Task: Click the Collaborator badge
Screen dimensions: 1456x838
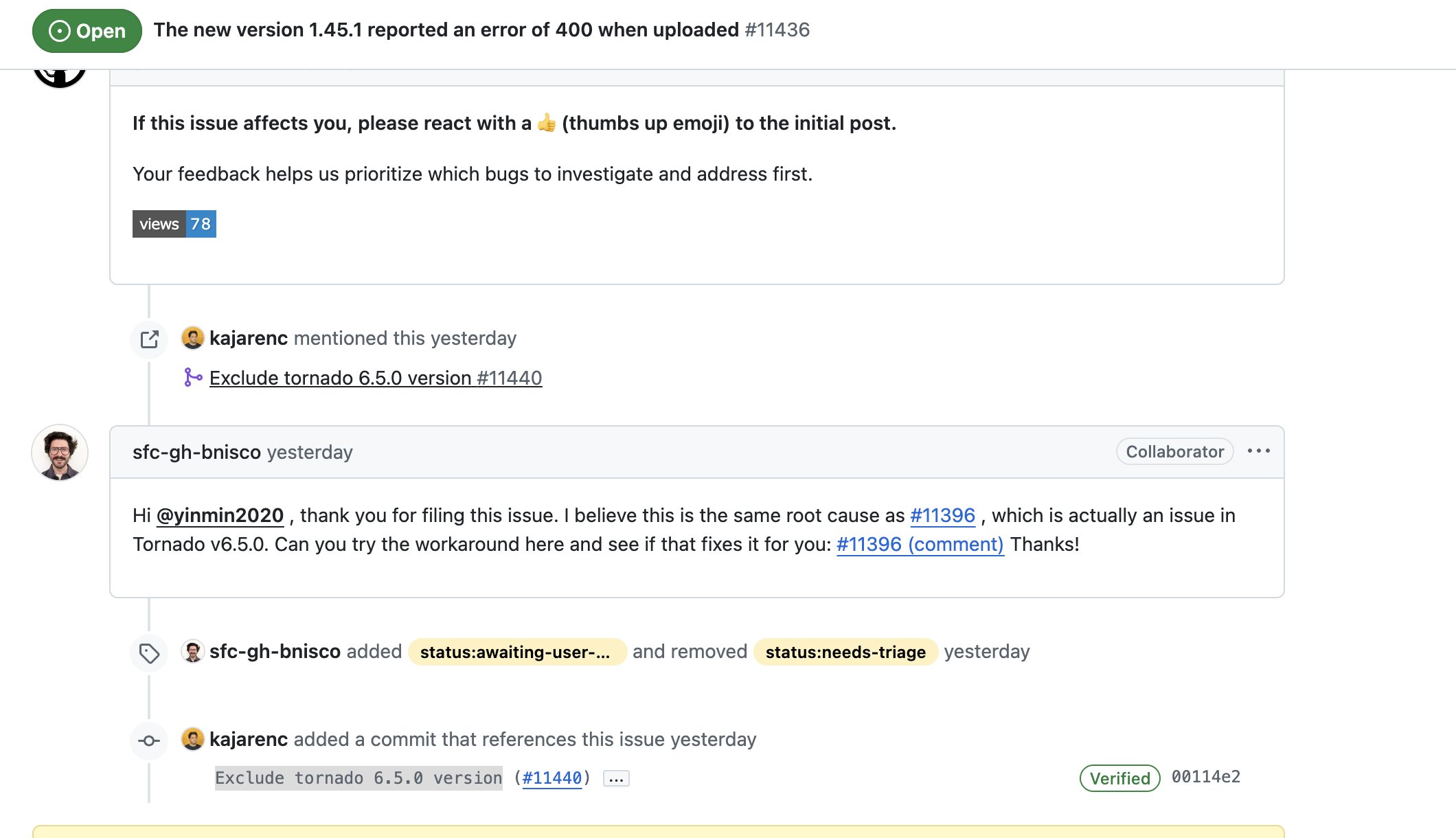Action: pos(1174,451)
